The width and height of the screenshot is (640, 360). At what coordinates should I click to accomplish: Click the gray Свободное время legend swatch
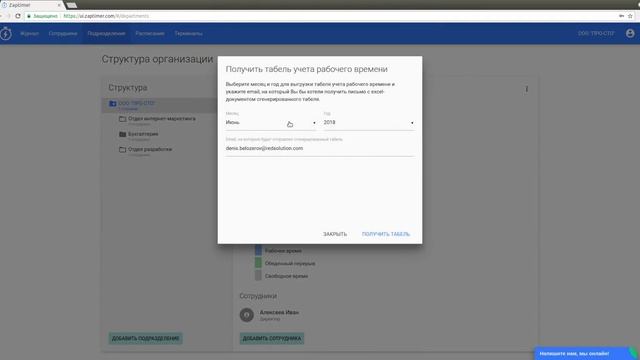[258, 276]
